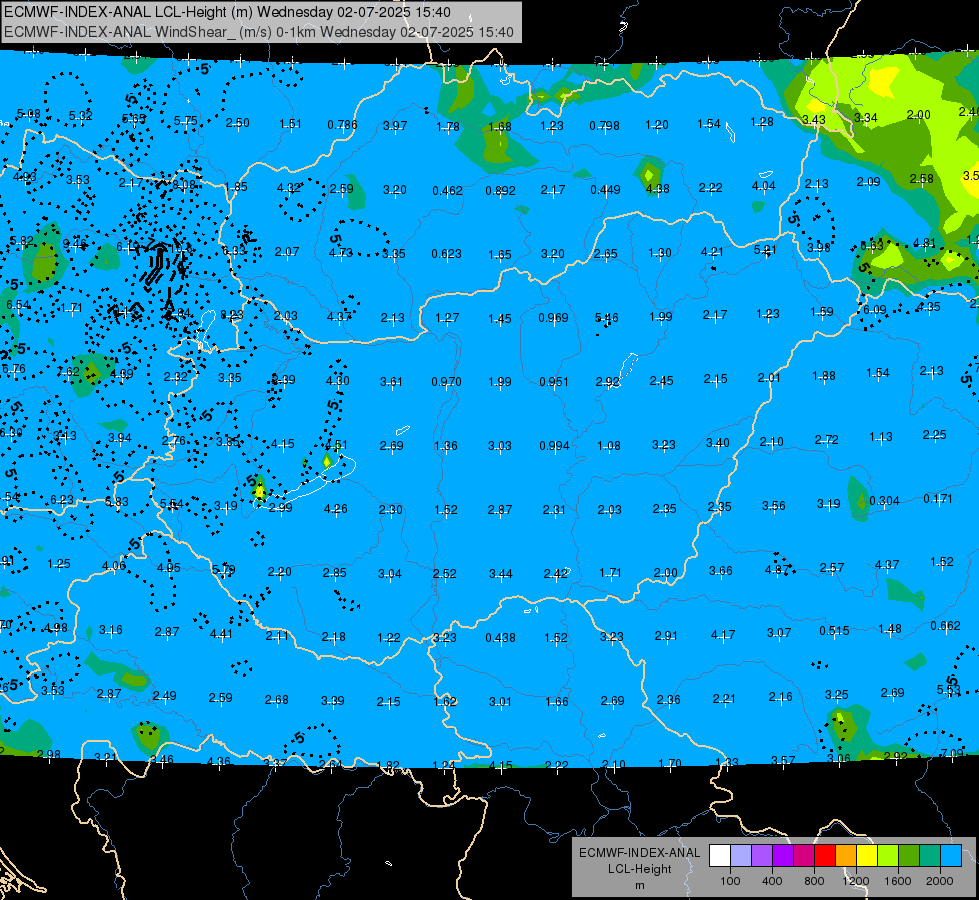Image resolution: width=979 pixels, height=900 pixels.
Task: Click the sky blue legend swatch
Action: [951, 855]
